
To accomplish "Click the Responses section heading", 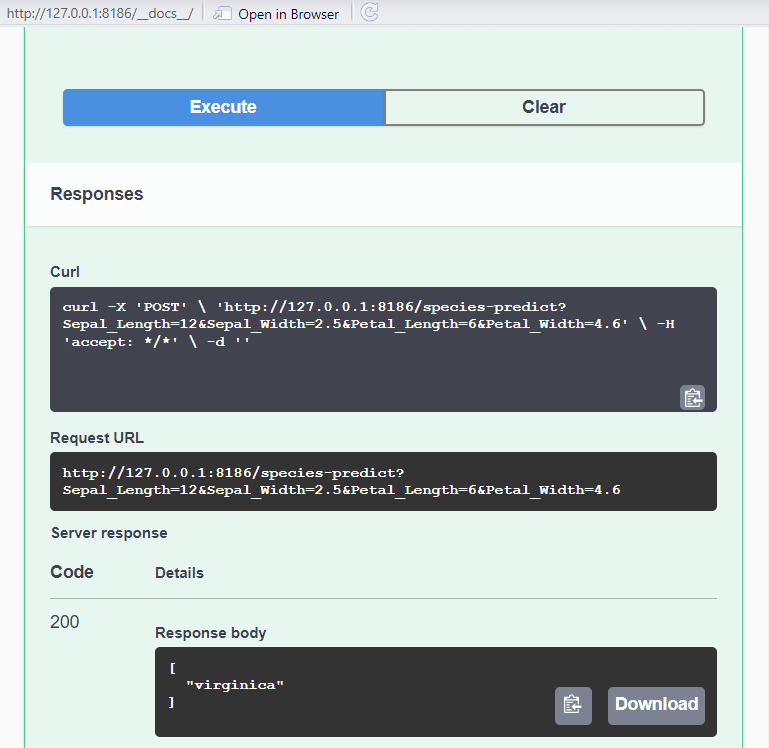I will click(x=97, y=194).
